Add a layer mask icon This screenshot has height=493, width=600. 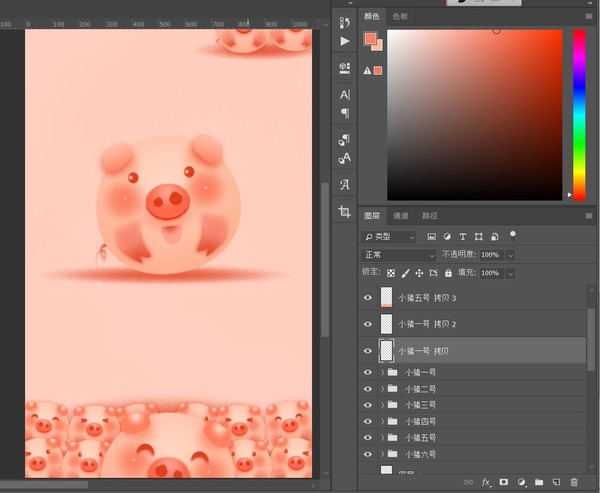click(x=504, y=482)
